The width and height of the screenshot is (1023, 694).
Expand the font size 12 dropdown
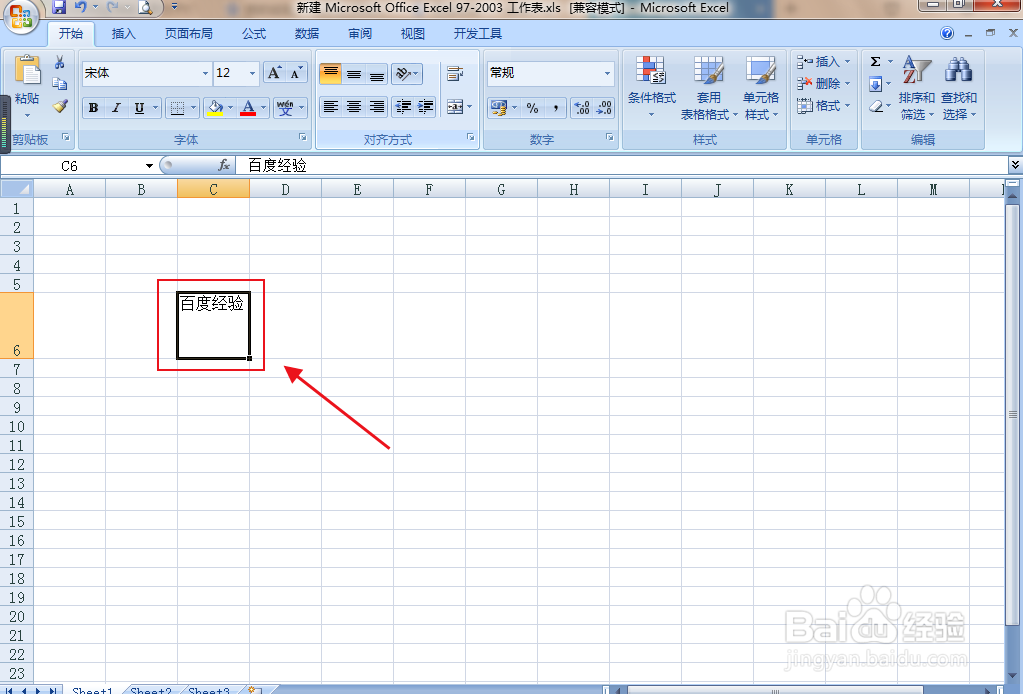click(x=252, y=73)
